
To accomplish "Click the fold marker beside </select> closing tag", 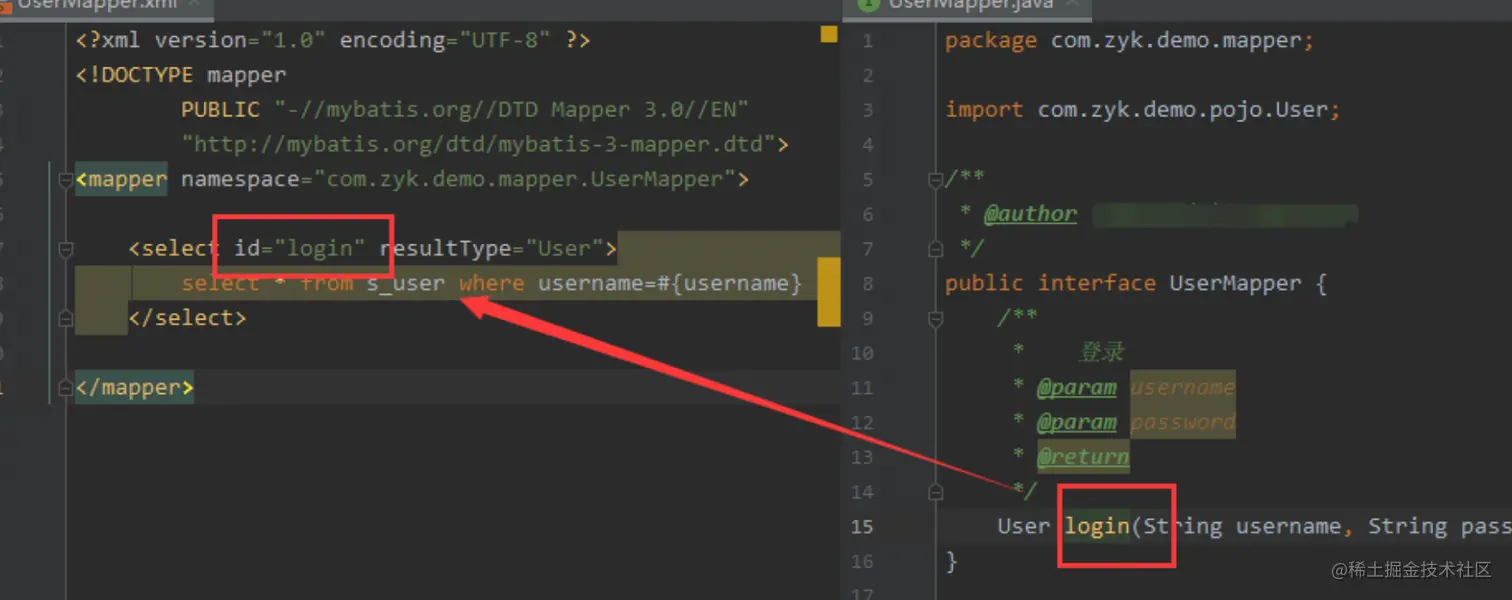I will pyautogui.click(x=66, y=319).
